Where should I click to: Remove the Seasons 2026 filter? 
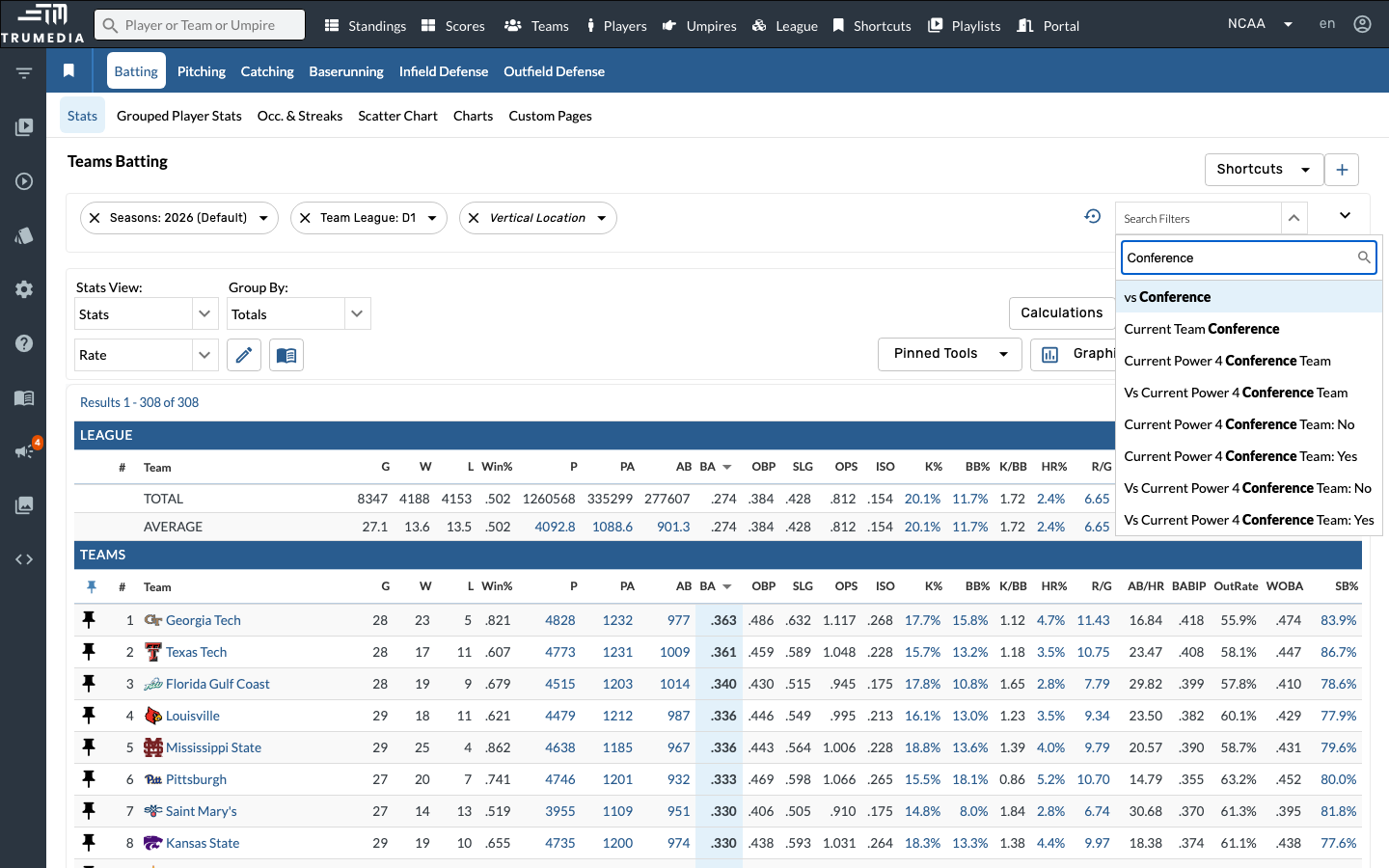click(x=95, y=218)
